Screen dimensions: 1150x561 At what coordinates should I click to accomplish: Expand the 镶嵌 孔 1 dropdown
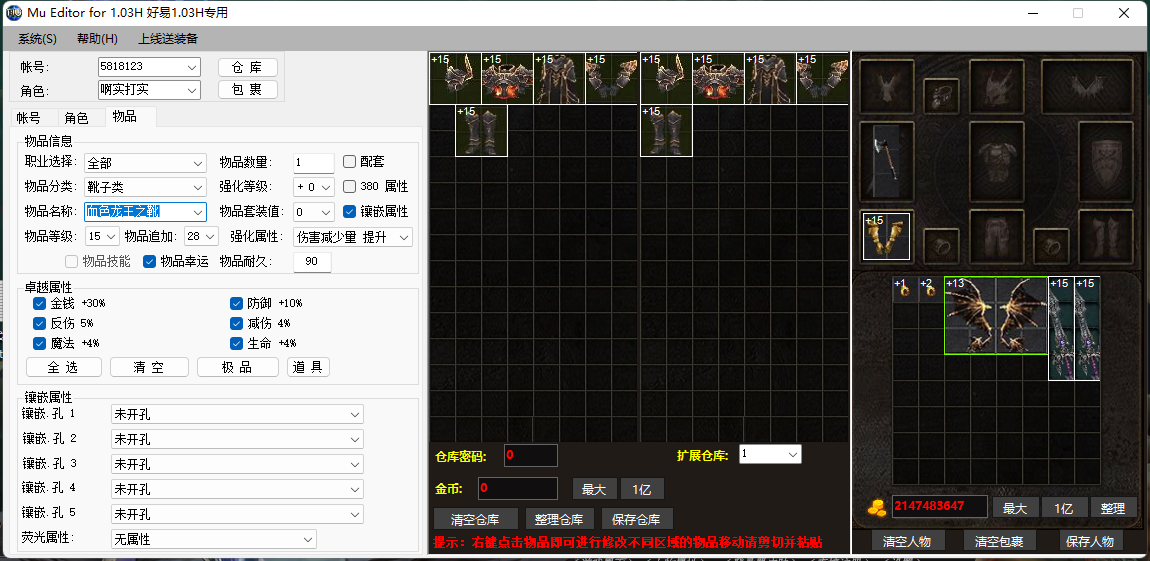pos(237,414)
